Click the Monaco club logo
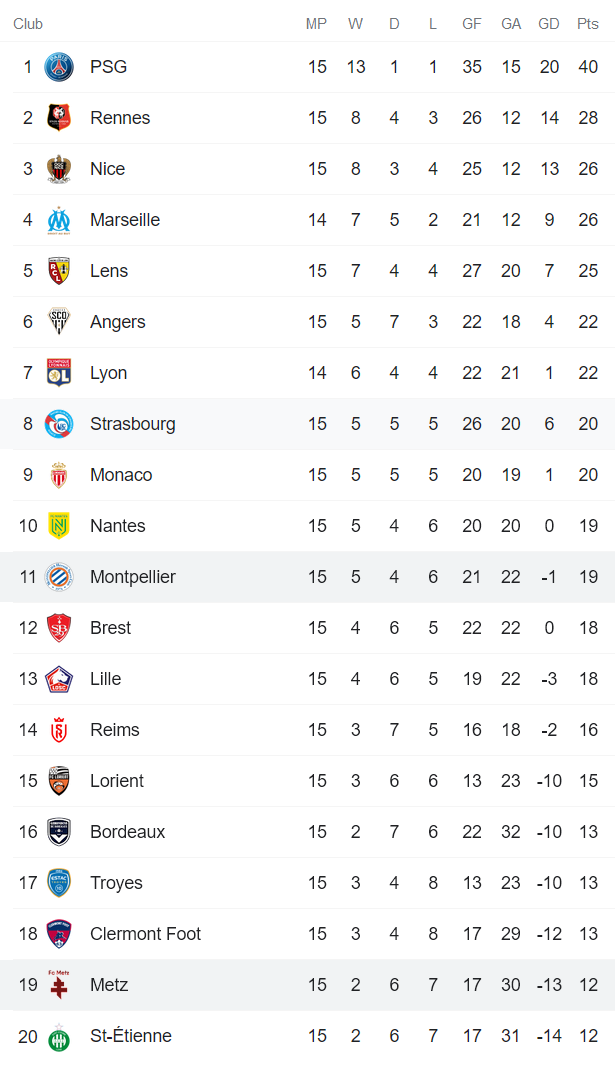The image size is (615, 1068). point(59,475)
